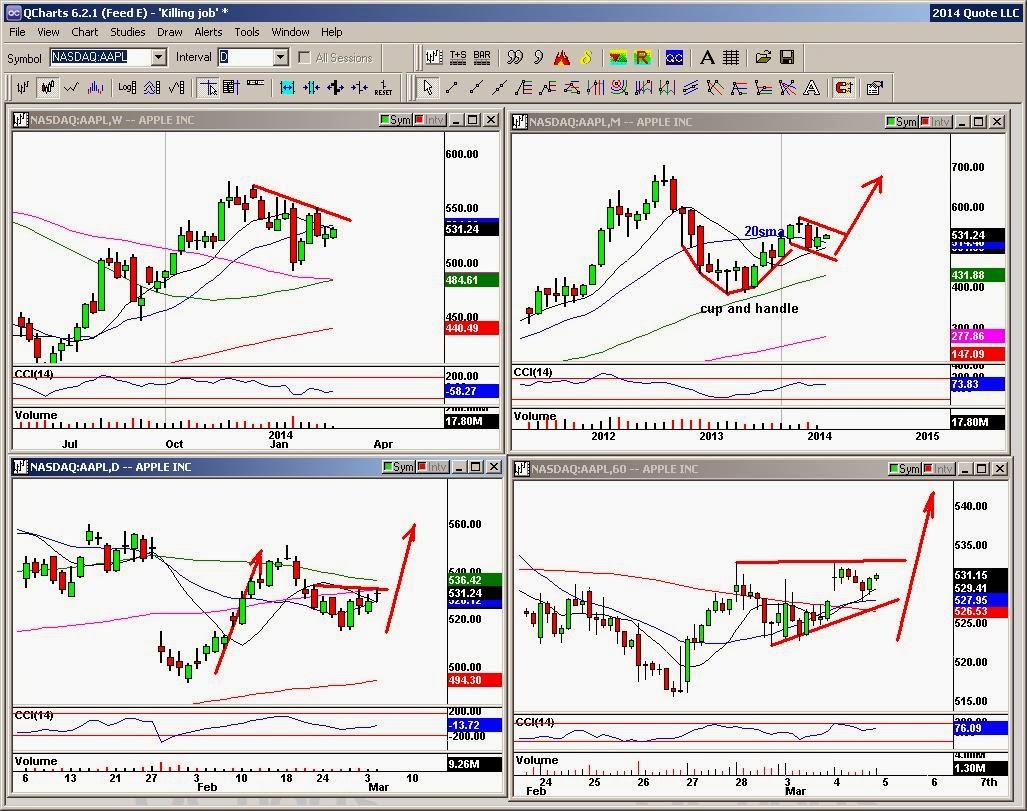Click the double quote icon
This screenshot has height=811, width=1027.
[x=515, y=58]
